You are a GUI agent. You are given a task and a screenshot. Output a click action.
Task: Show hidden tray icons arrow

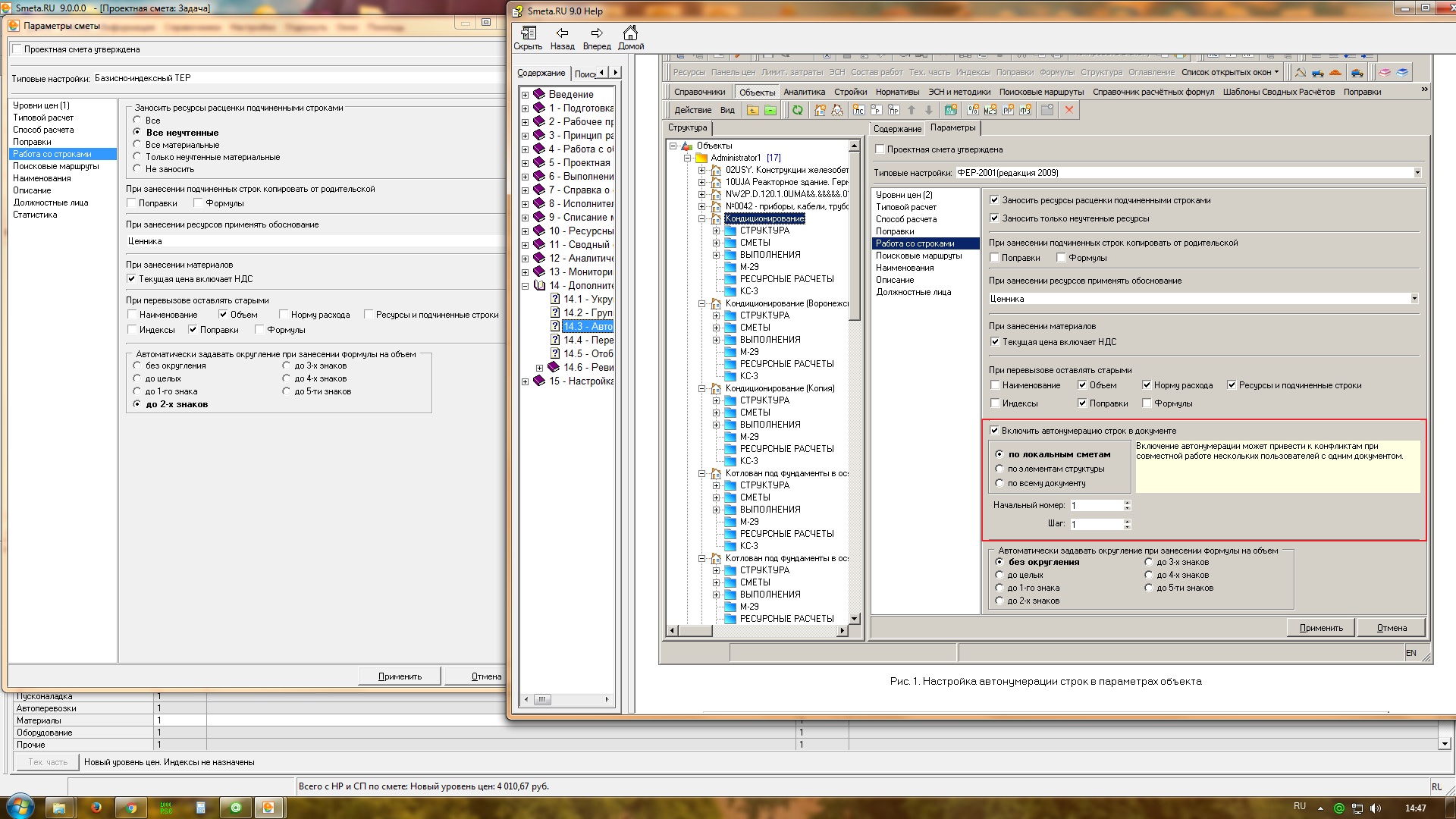coord(1321,808)
